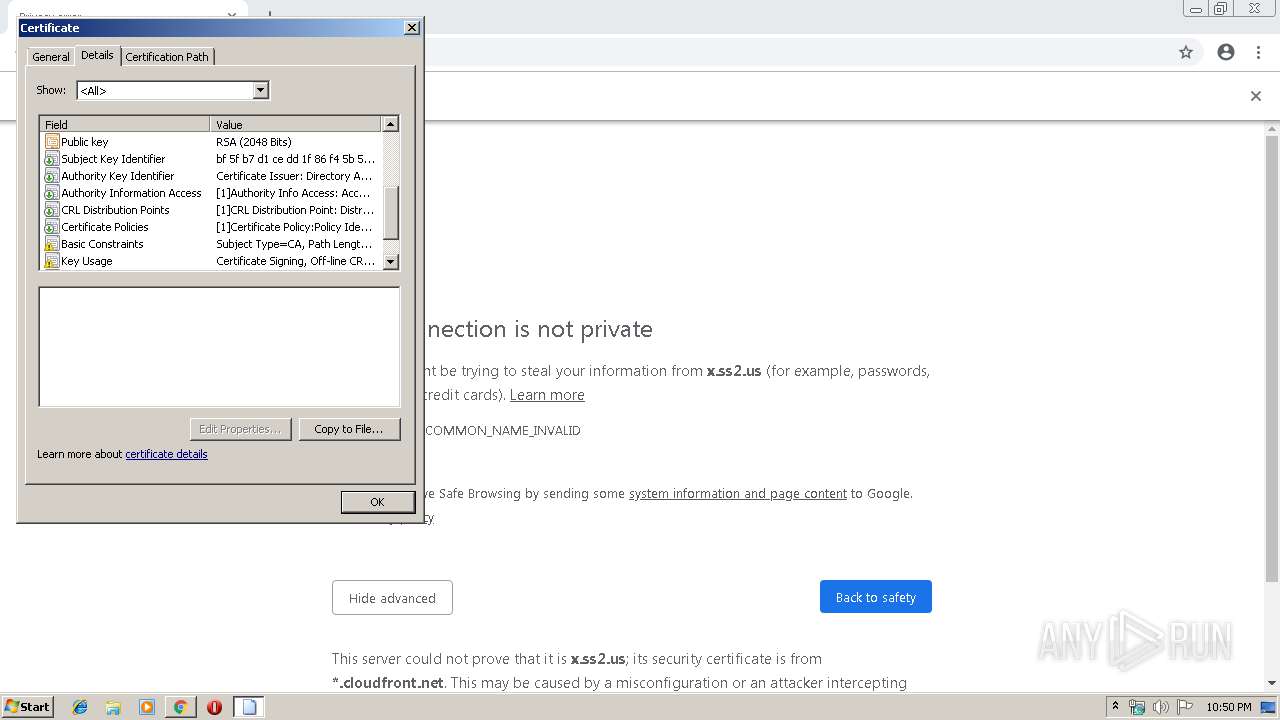Image resolution: width=1280 pixels, height=720 pixels.
Task: Click OK to close the certificate dialog
Action: pos(377,502)
